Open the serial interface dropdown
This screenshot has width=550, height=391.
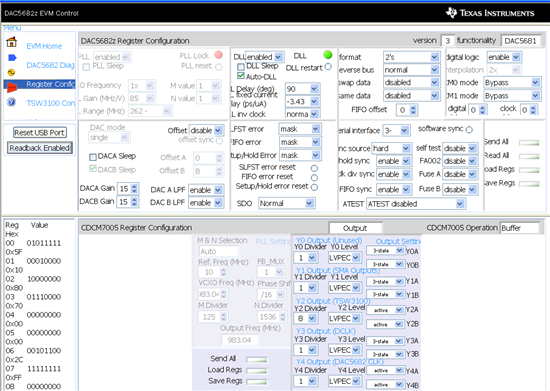(396, 131)
